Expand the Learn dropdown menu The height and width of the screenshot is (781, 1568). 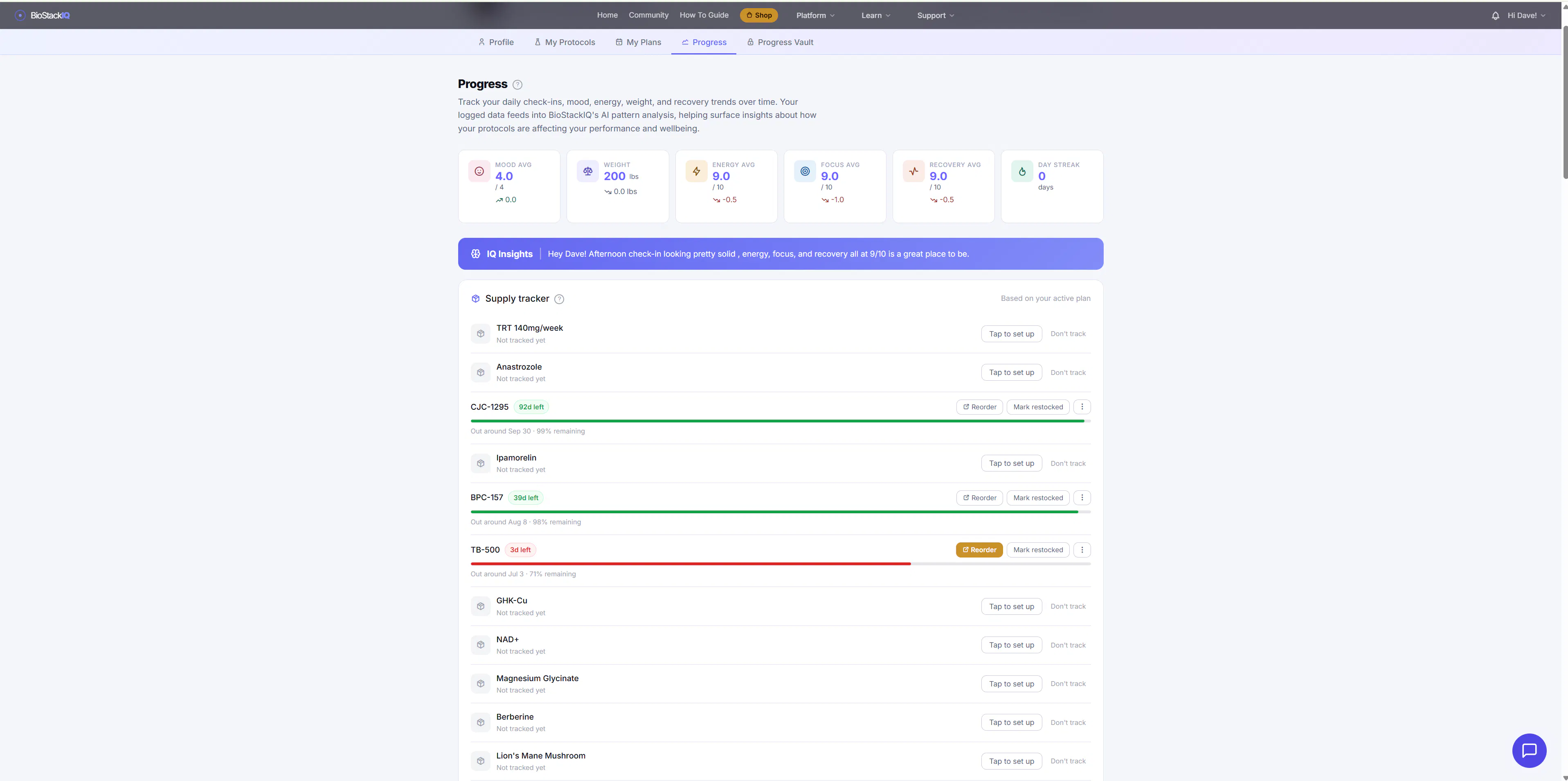(x=875, y=15)
